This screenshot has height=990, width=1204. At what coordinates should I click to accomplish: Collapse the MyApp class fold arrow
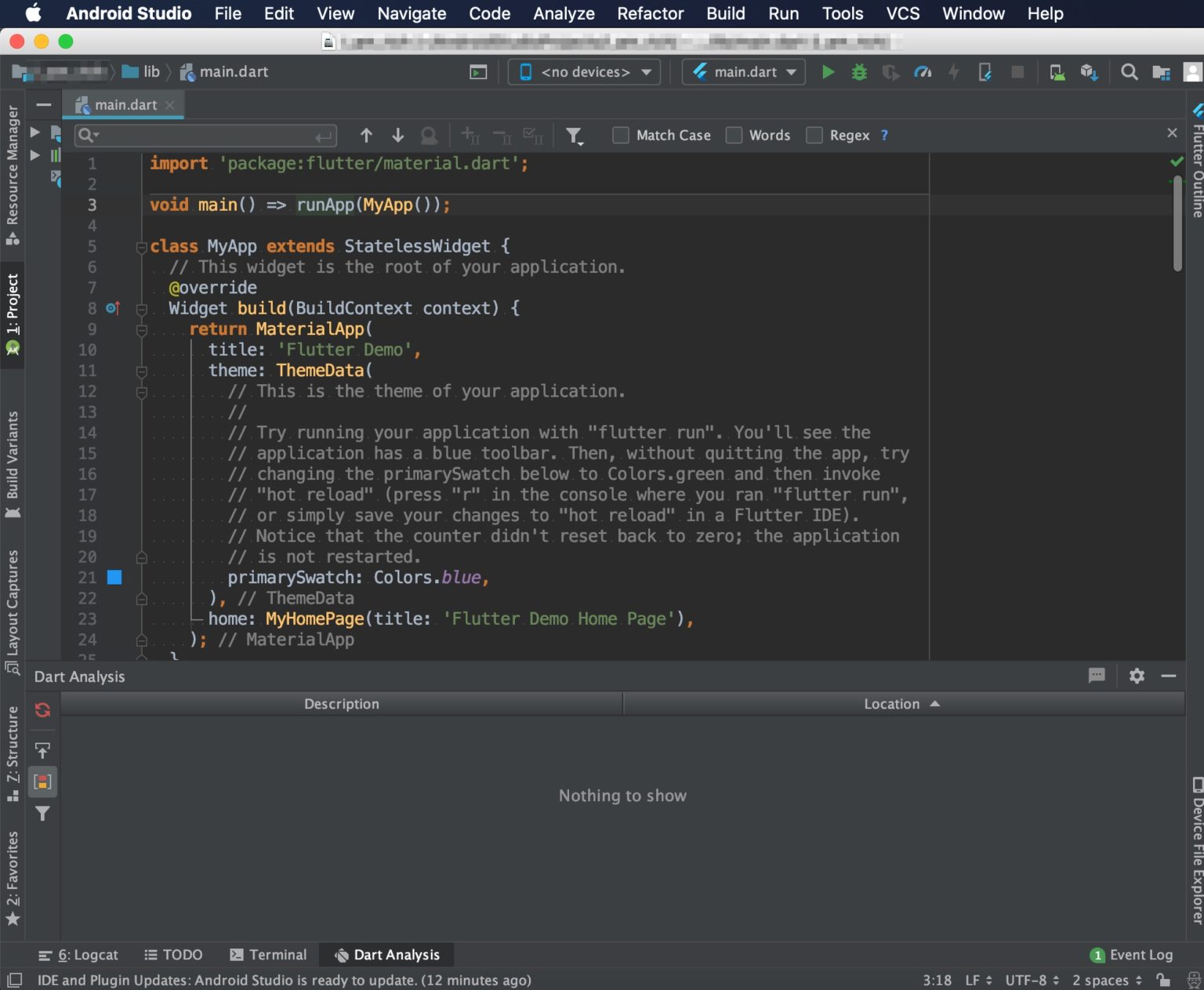[141, 246]
